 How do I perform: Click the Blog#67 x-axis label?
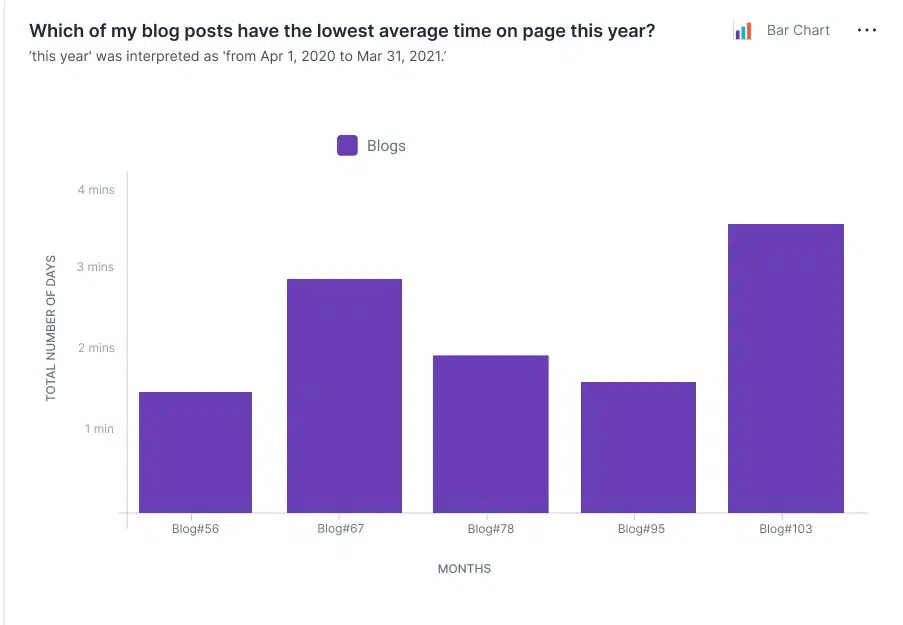(x=341, y=529)
